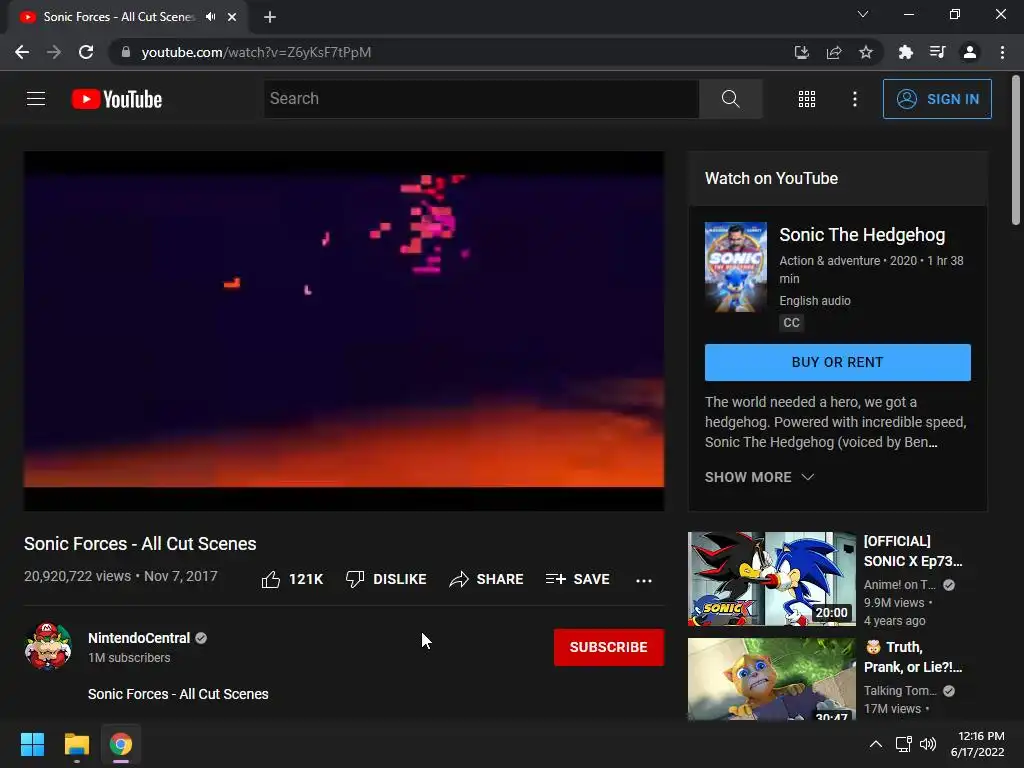Click BUY OR RENT button
This screenshot has width=1024, height=768.
837,362
